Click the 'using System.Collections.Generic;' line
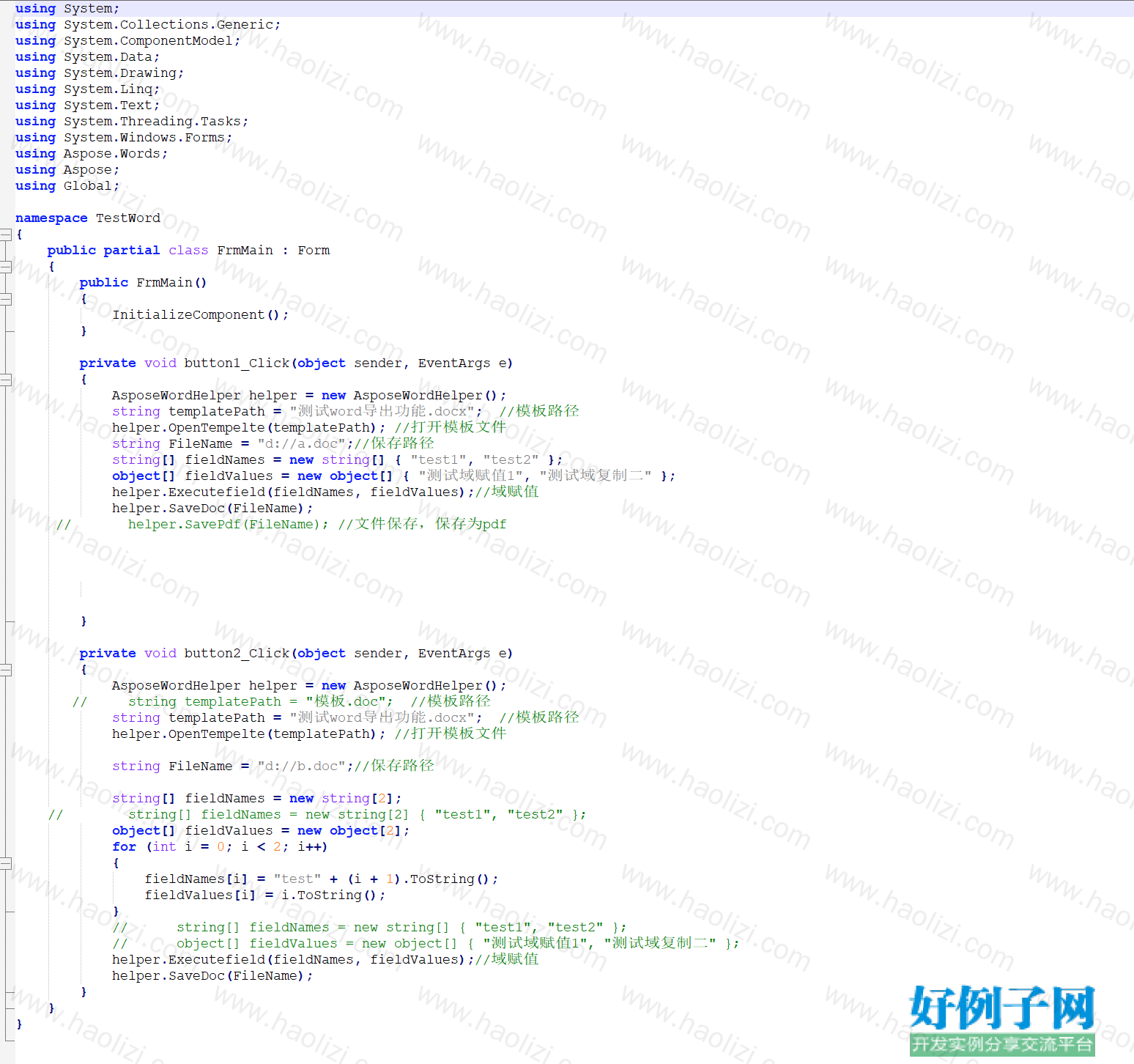1134x1064 pixels. (147, 25)
